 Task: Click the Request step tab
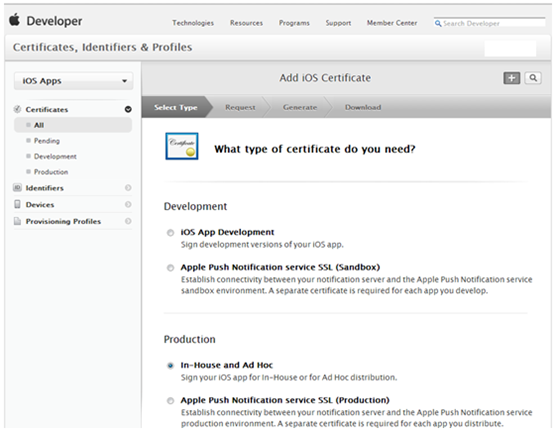coord(240,107)
